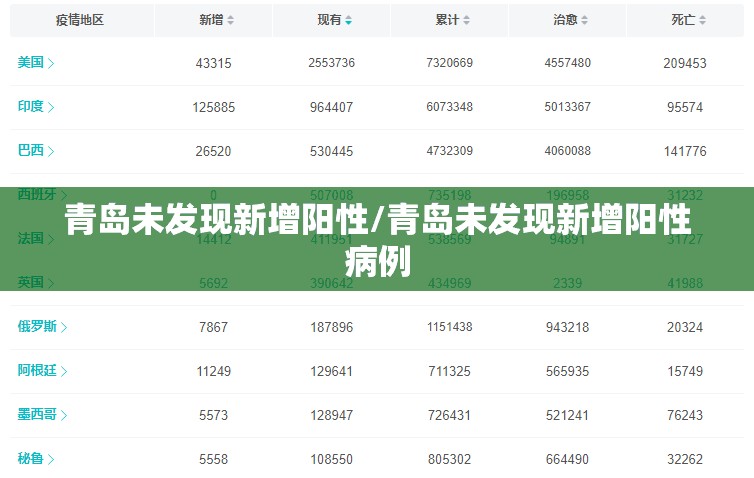Select the 美国 active cases value 2553736
This screenshot has height=478, width=754.
(x=331, y=63)
